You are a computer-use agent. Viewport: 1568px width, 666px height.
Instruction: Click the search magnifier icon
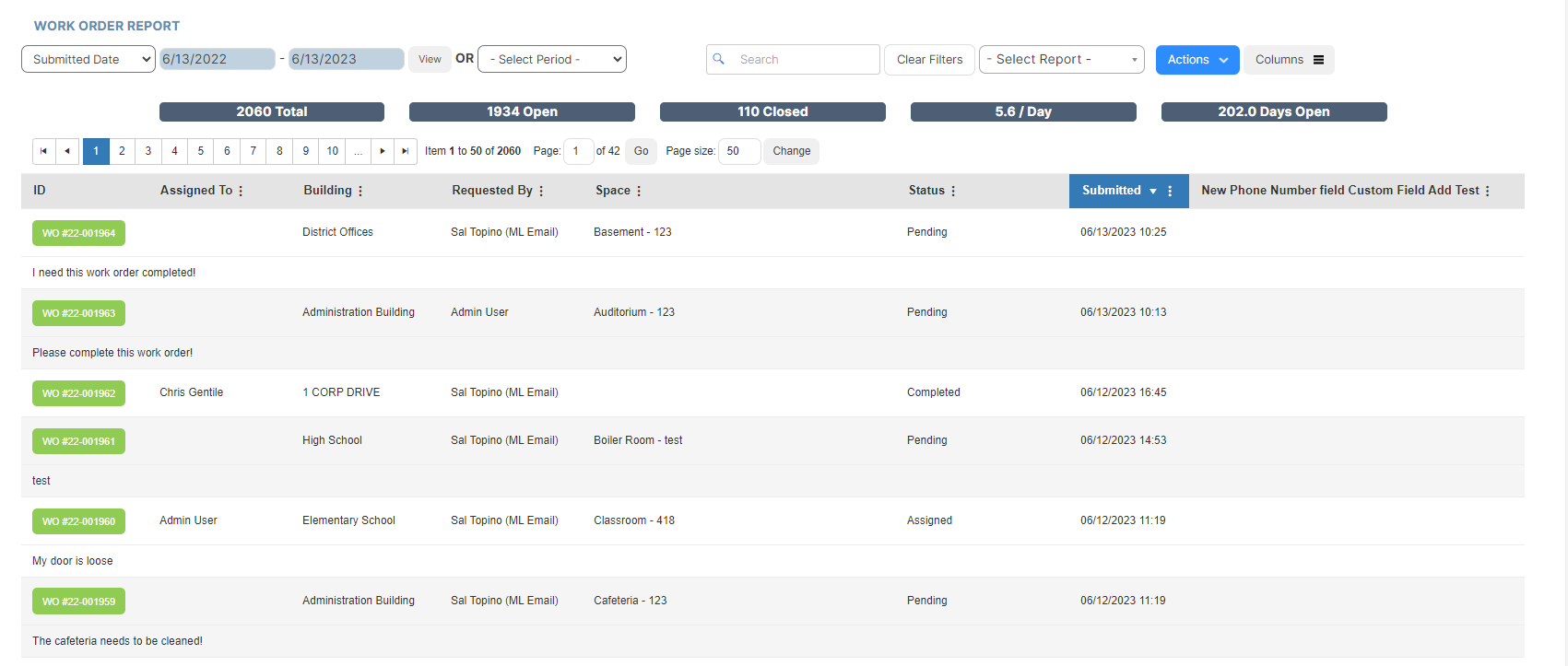[719, 59]
